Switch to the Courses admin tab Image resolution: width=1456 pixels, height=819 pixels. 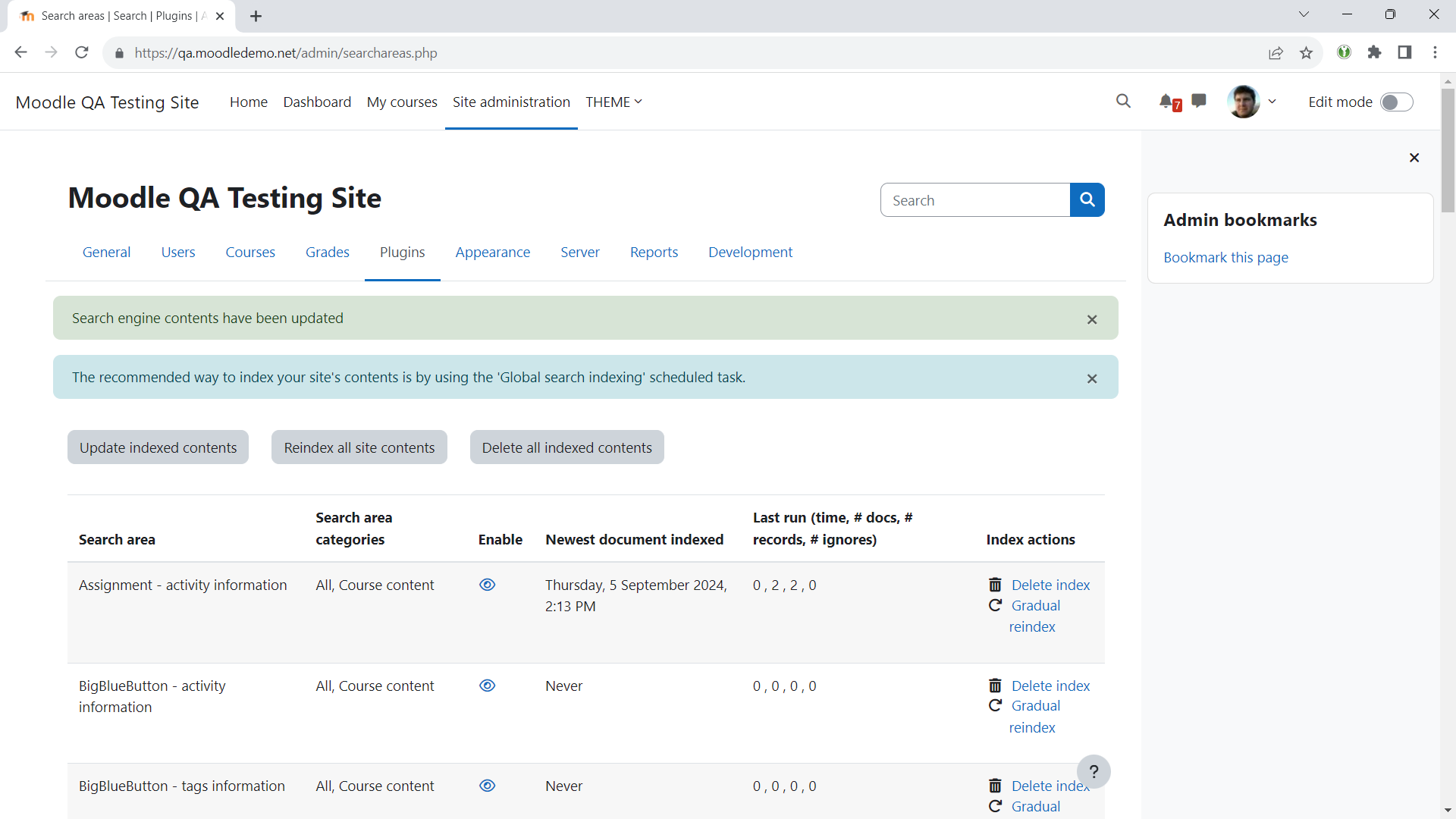250,253
